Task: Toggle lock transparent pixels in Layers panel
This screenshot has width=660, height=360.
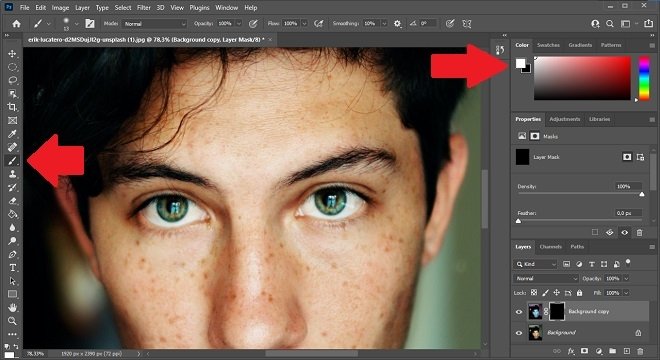Action: coord(534,293)
